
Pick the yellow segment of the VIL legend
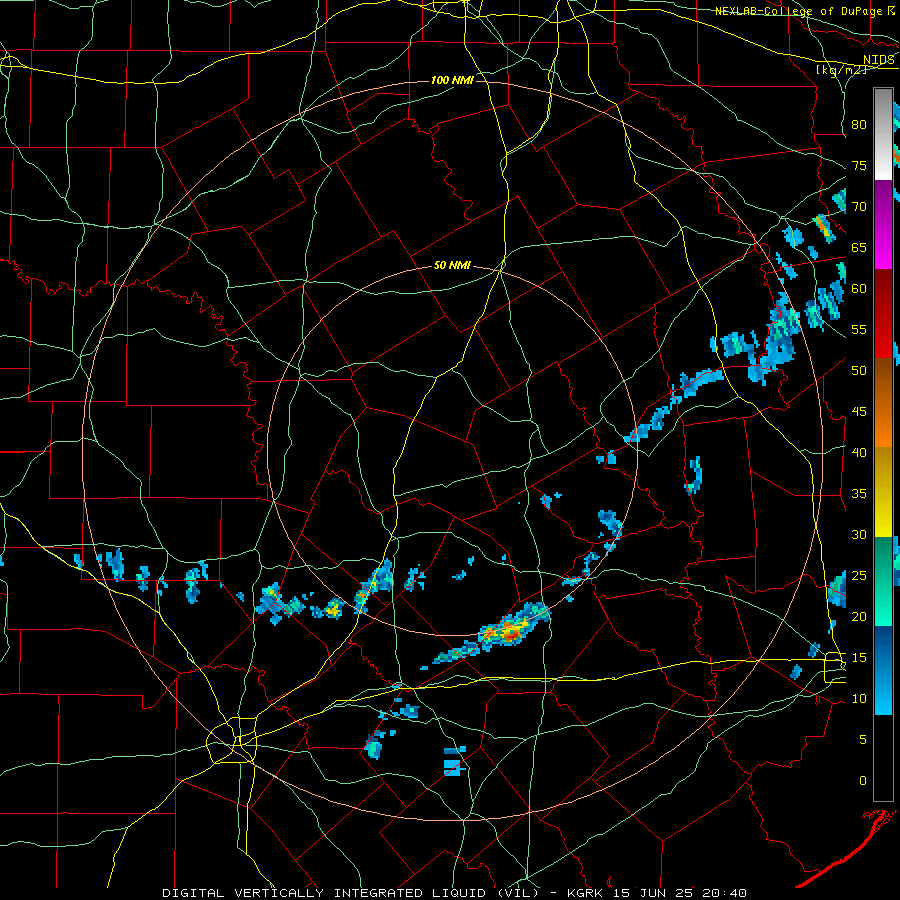(883, 492)
